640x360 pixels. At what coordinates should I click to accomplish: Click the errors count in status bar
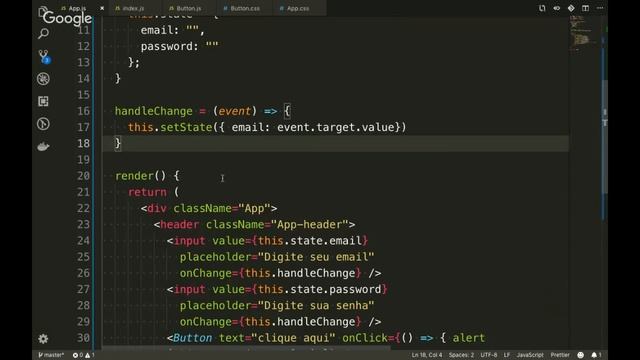click(78, 355)
